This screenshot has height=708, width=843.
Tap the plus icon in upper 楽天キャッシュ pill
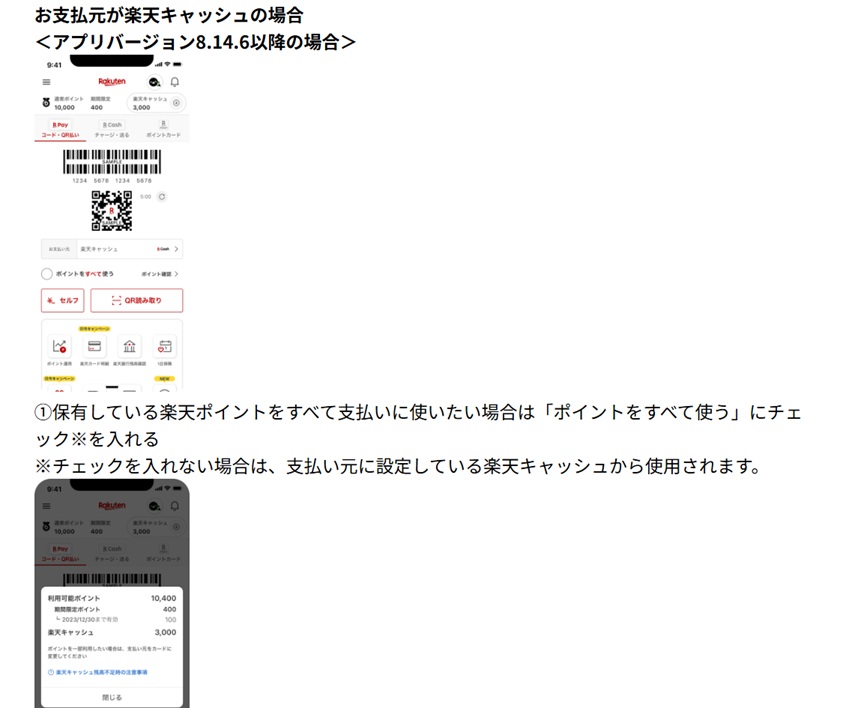point(176,103)
